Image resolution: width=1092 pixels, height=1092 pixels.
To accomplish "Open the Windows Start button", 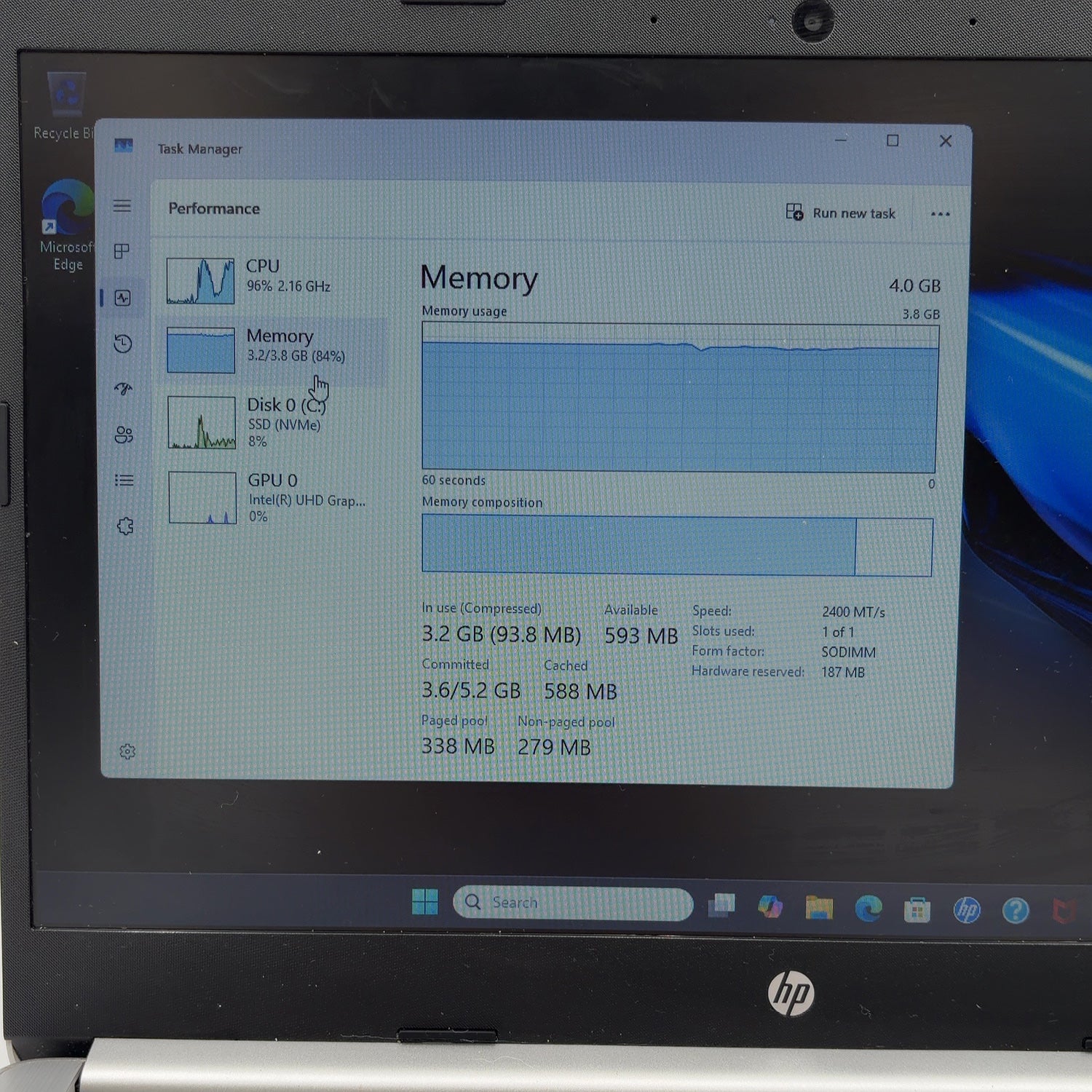I will point(425,902).
